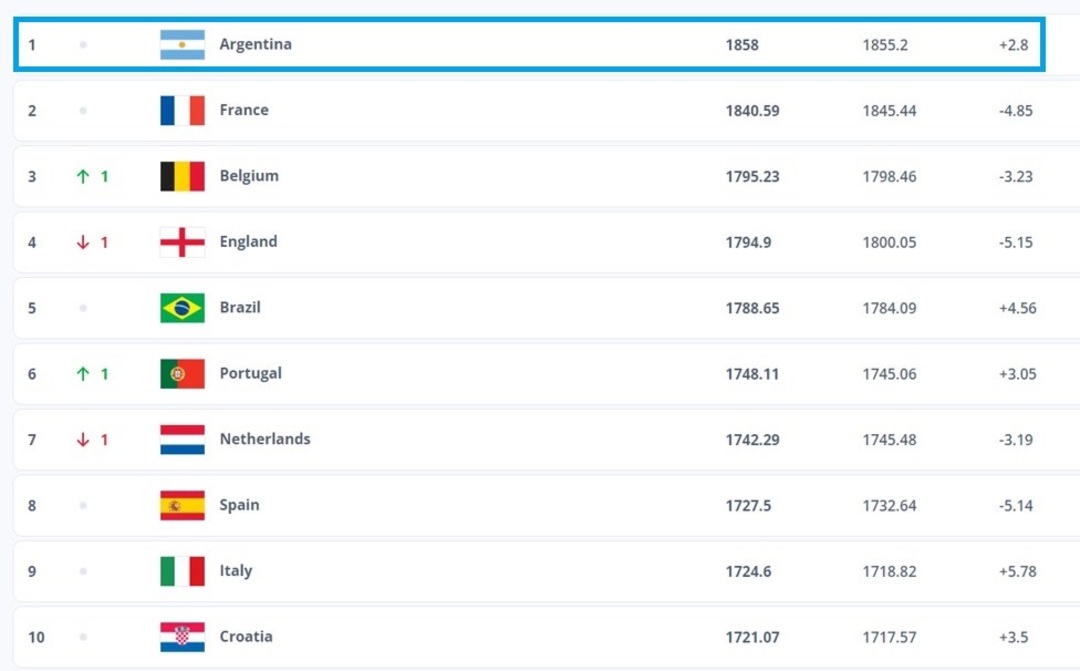Click the Croatia flag icon
1080x671 pixels.
[182, 637]
